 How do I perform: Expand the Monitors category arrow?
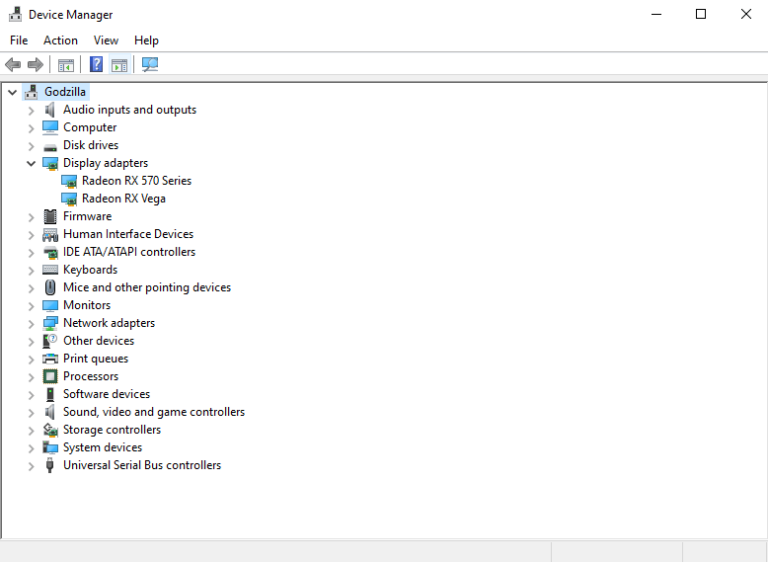[31, 306]
